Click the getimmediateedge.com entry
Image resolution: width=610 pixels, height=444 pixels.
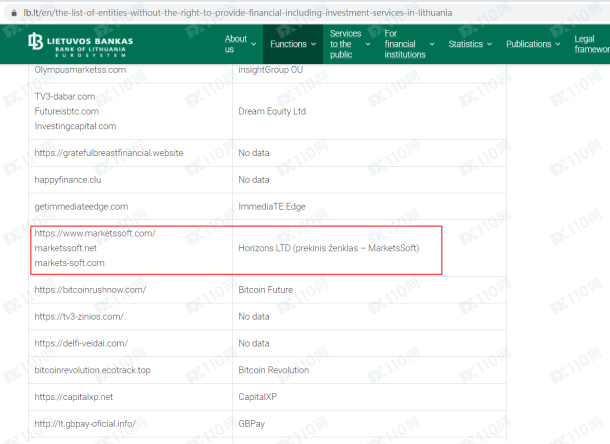[x=81, y=207]
